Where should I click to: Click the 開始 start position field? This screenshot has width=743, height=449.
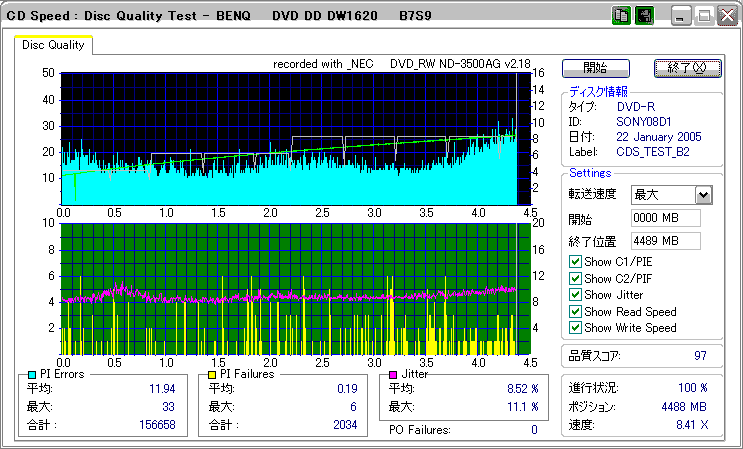pos(665,218)
